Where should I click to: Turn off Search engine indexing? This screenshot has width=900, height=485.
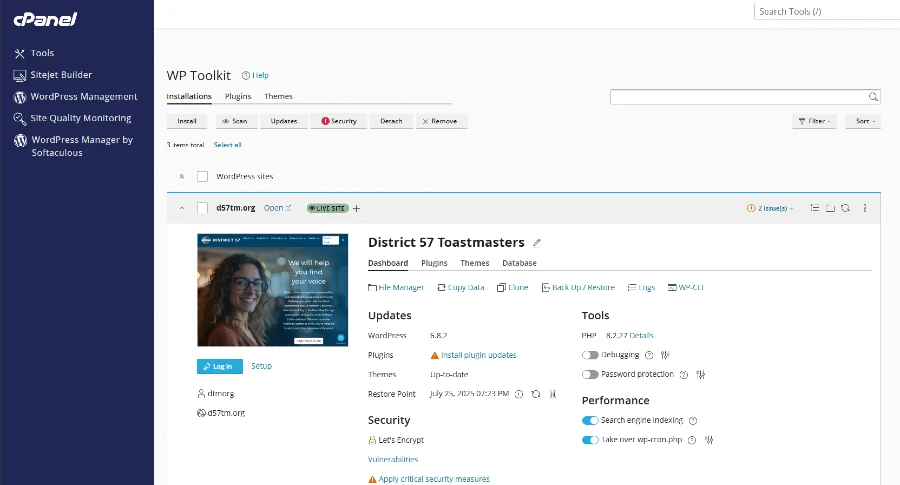coord(590,421)
